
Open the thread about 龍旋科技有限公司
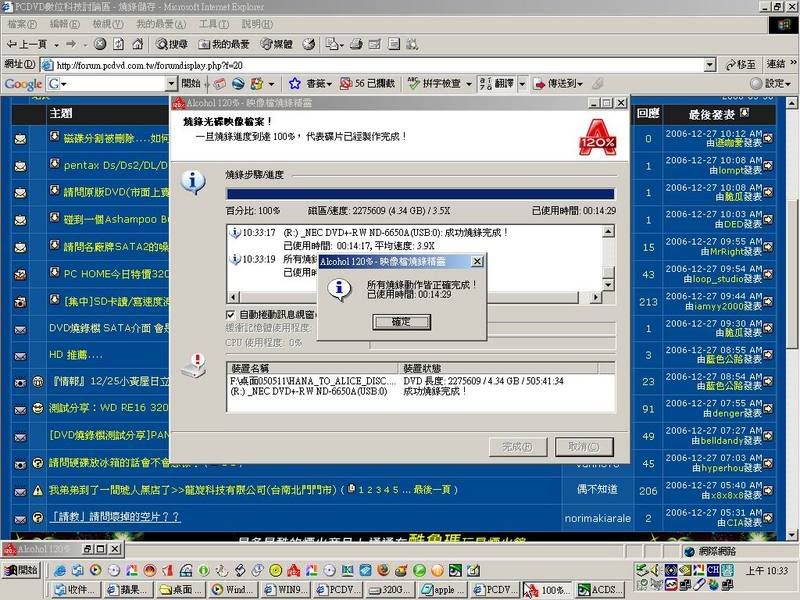click(192, 490)
